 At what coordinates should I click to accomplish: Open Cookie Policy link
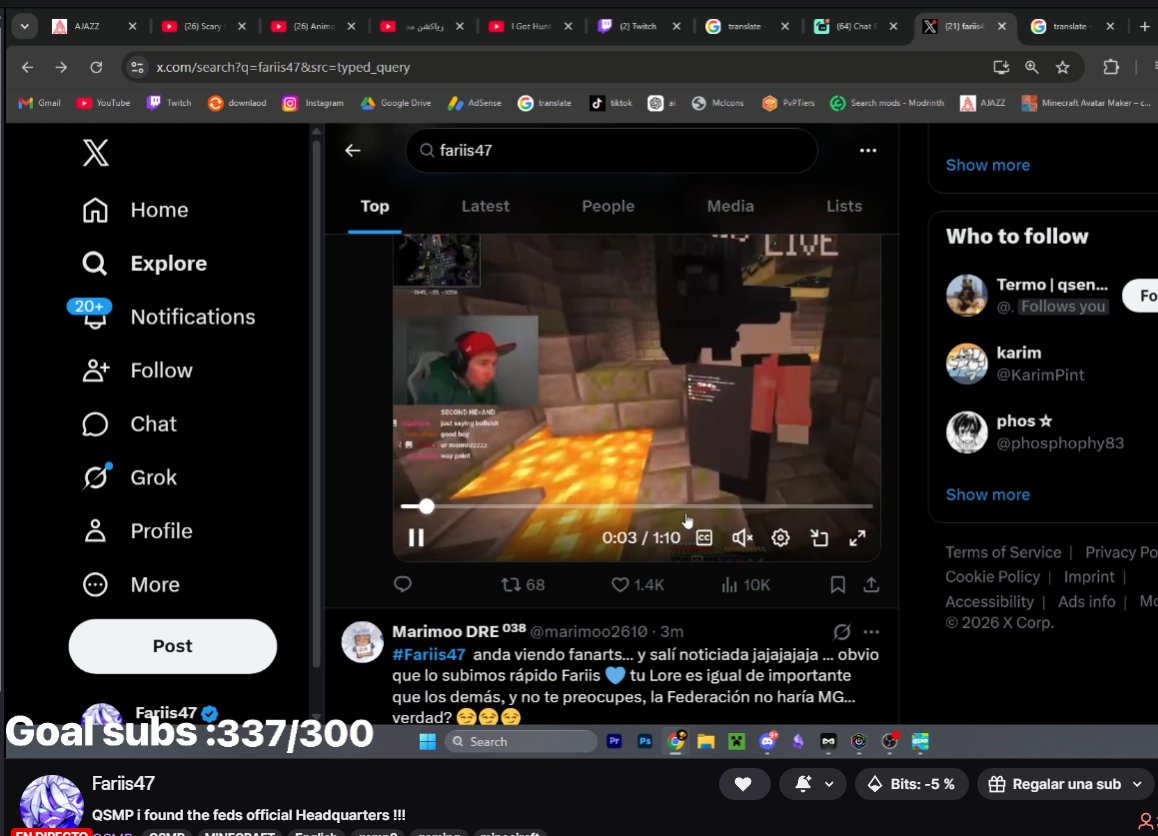992,577
